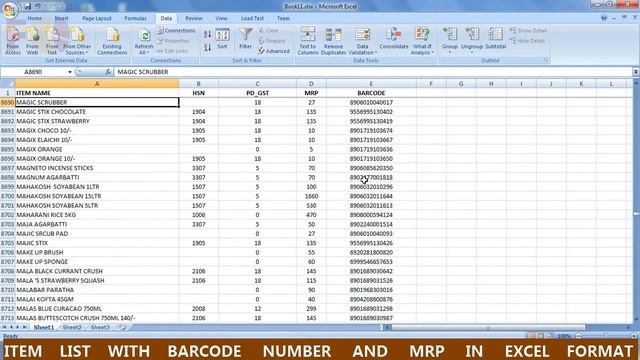Image resolution: width=640 pixels, height=360 pixels.
Task: Select column E header
Action: pyautogui.click(x=371, y=84)
